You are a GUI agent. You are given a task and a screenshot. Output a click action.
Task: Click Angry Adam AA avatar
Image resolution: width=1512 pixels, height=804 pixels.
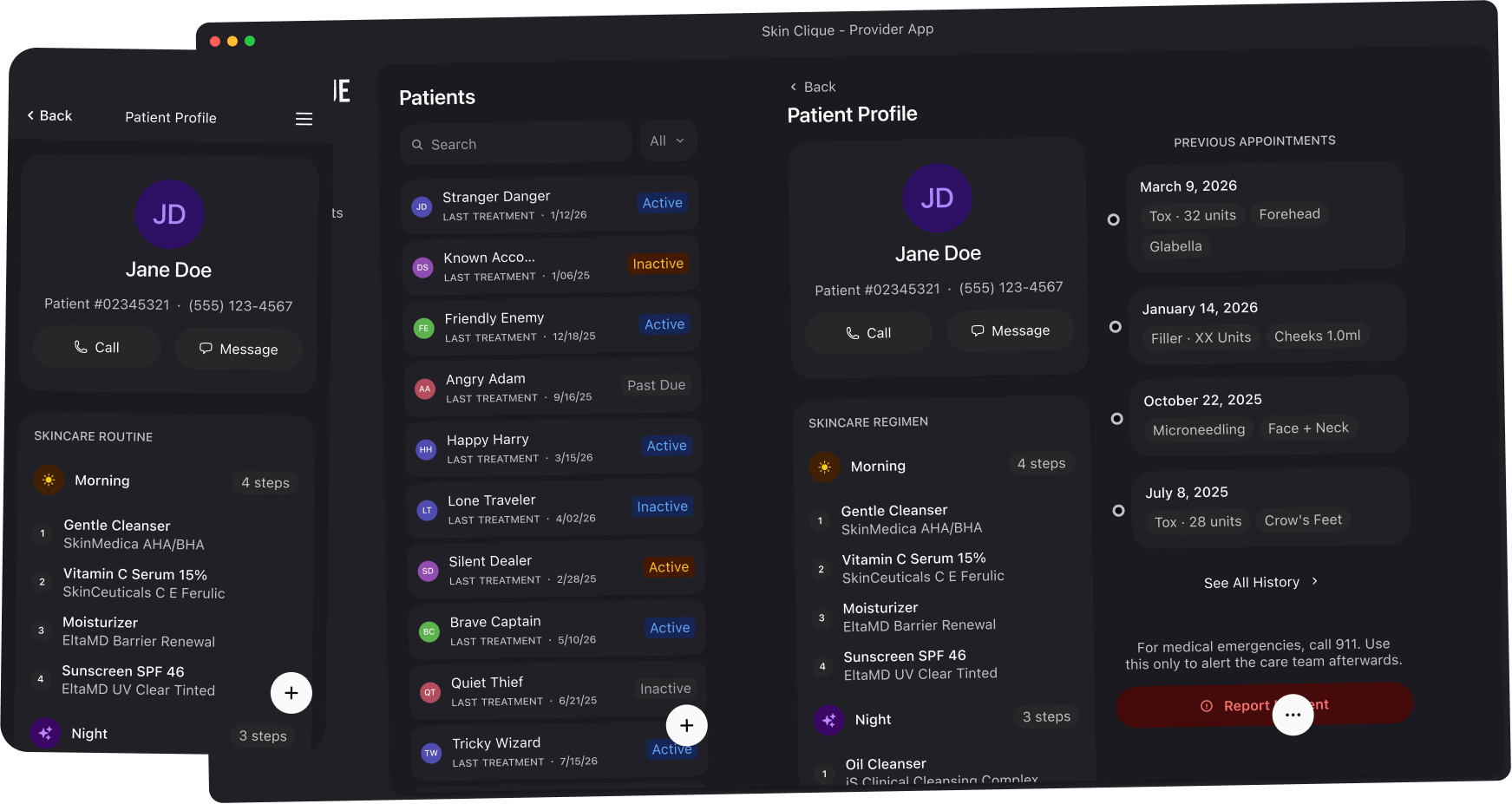[424, 389]
